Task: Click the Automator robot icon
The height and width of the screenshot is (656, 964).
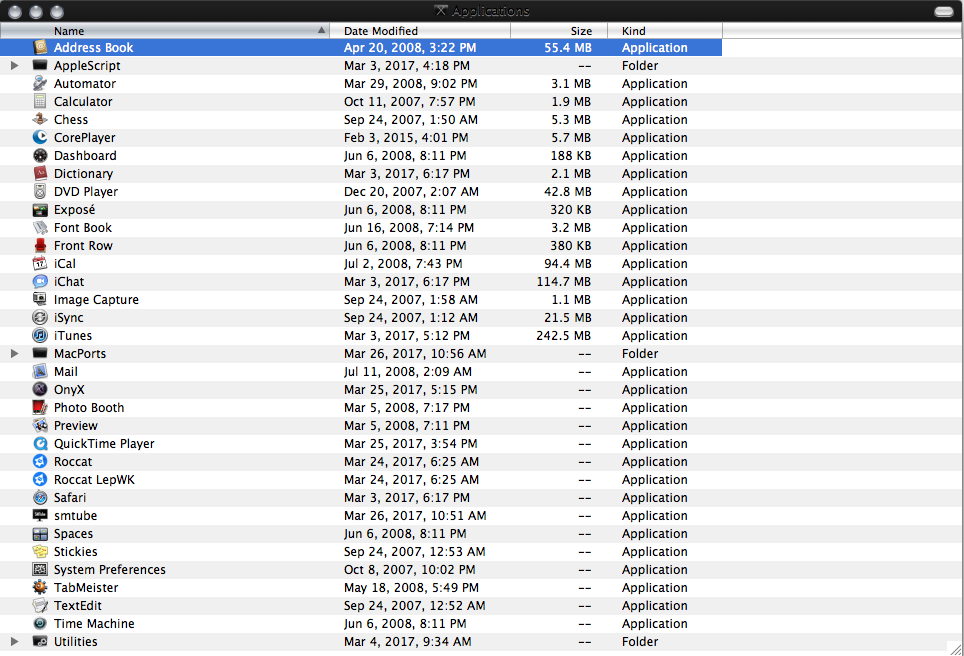Action: pos(40,84)
